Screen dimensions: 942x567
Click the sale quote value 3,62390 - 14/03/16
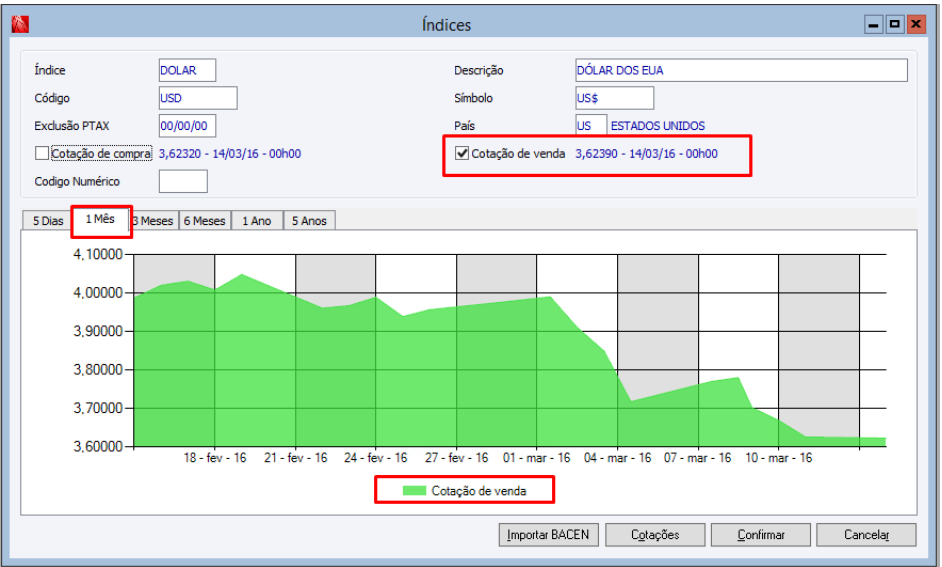tap(646, 154)
